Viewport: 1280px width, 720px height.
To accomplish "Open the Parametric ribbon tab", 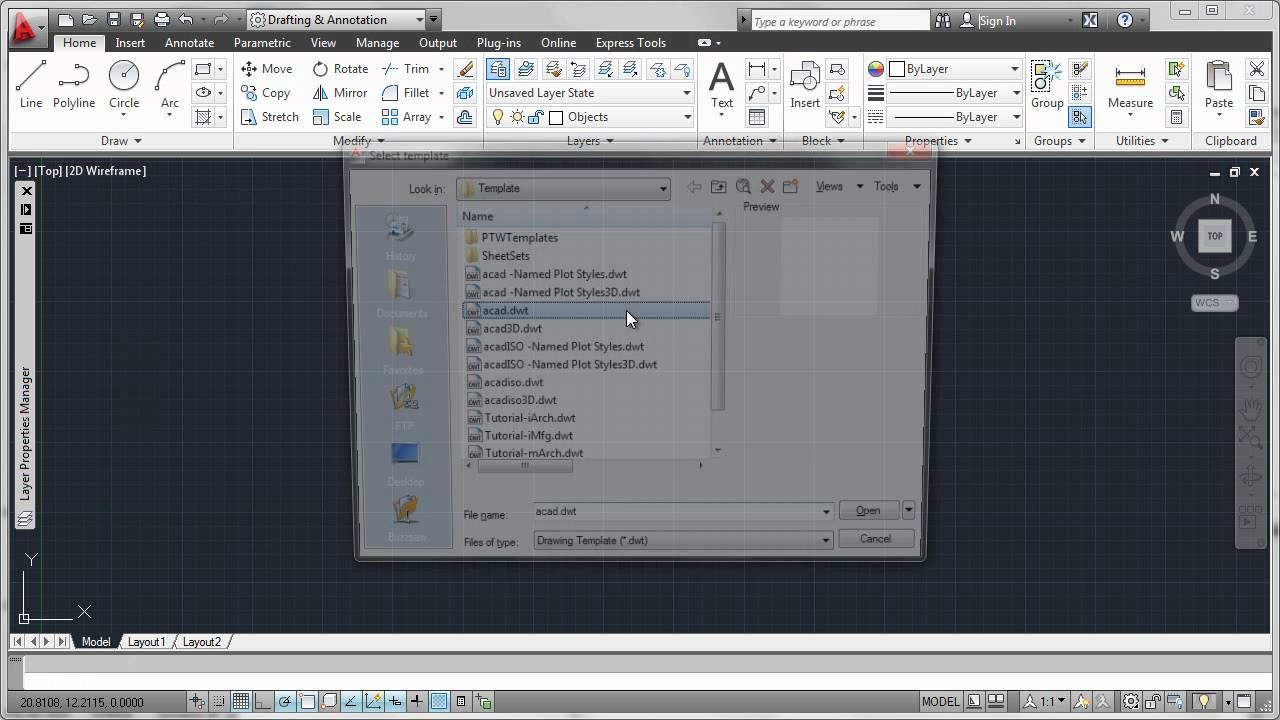I will click(x=262, y=43).
